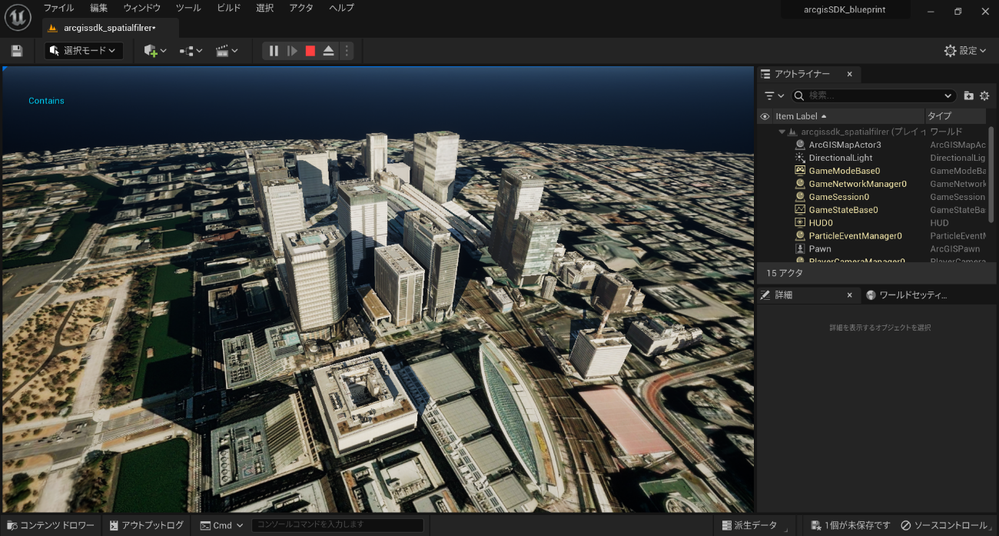Select DirectionalLight in the Outliner

(840, 158)
